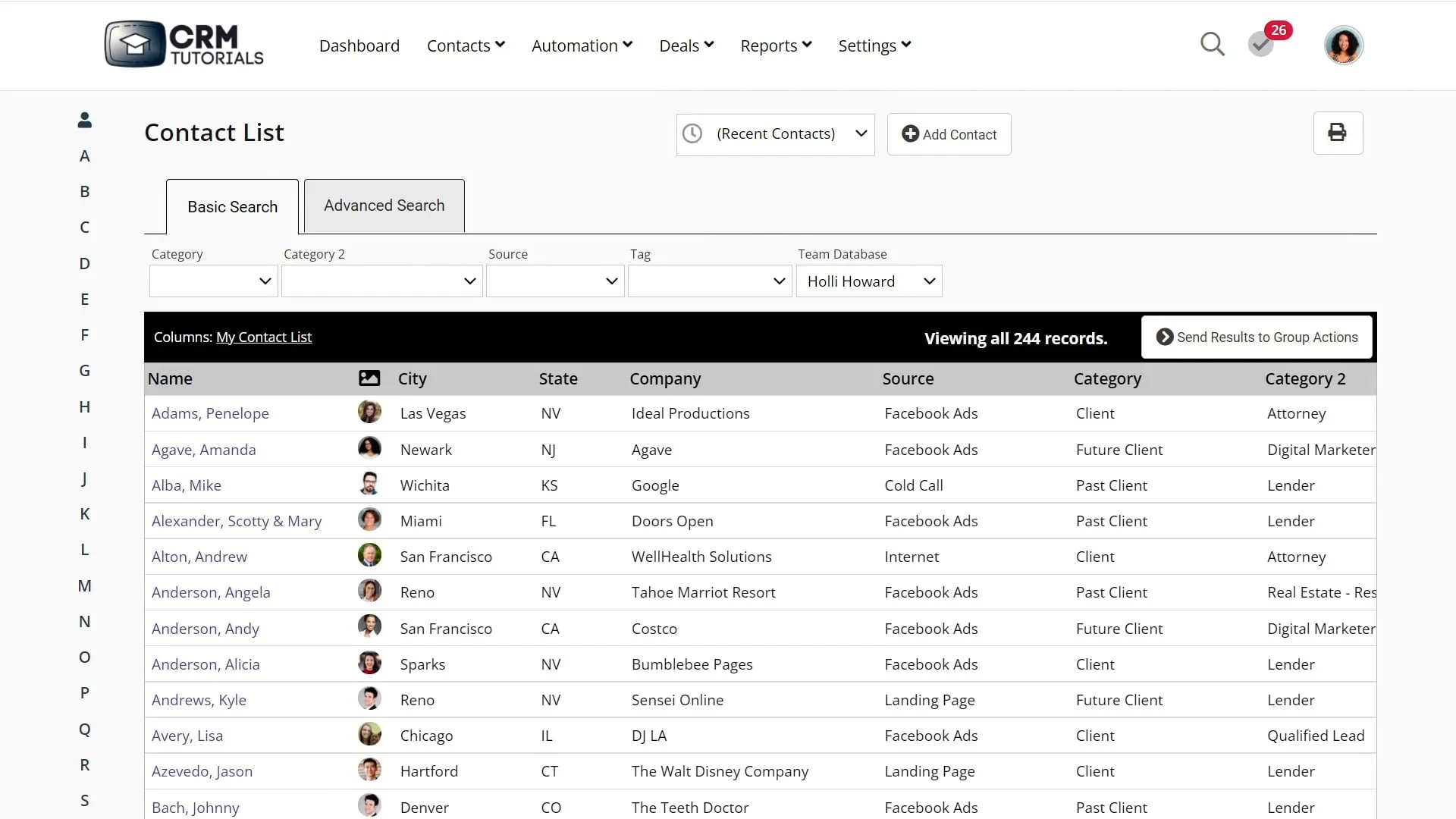This screenshot has height=819, width=1456.
Task: Click the printer icon button
Action: click(1338, 133)
